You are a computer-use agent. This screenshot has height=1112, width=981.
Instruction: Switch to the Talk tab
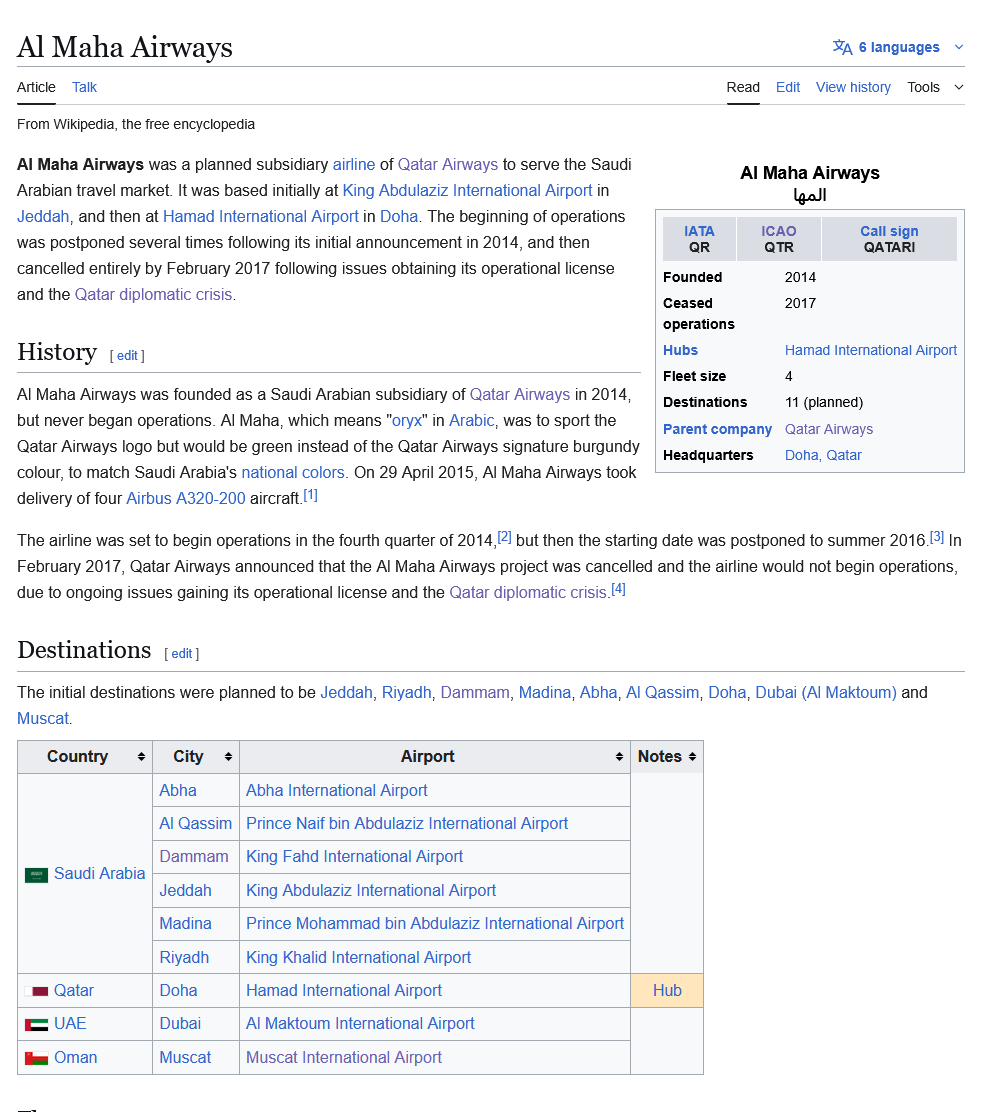pyautogui.click(x=84, y=87)
